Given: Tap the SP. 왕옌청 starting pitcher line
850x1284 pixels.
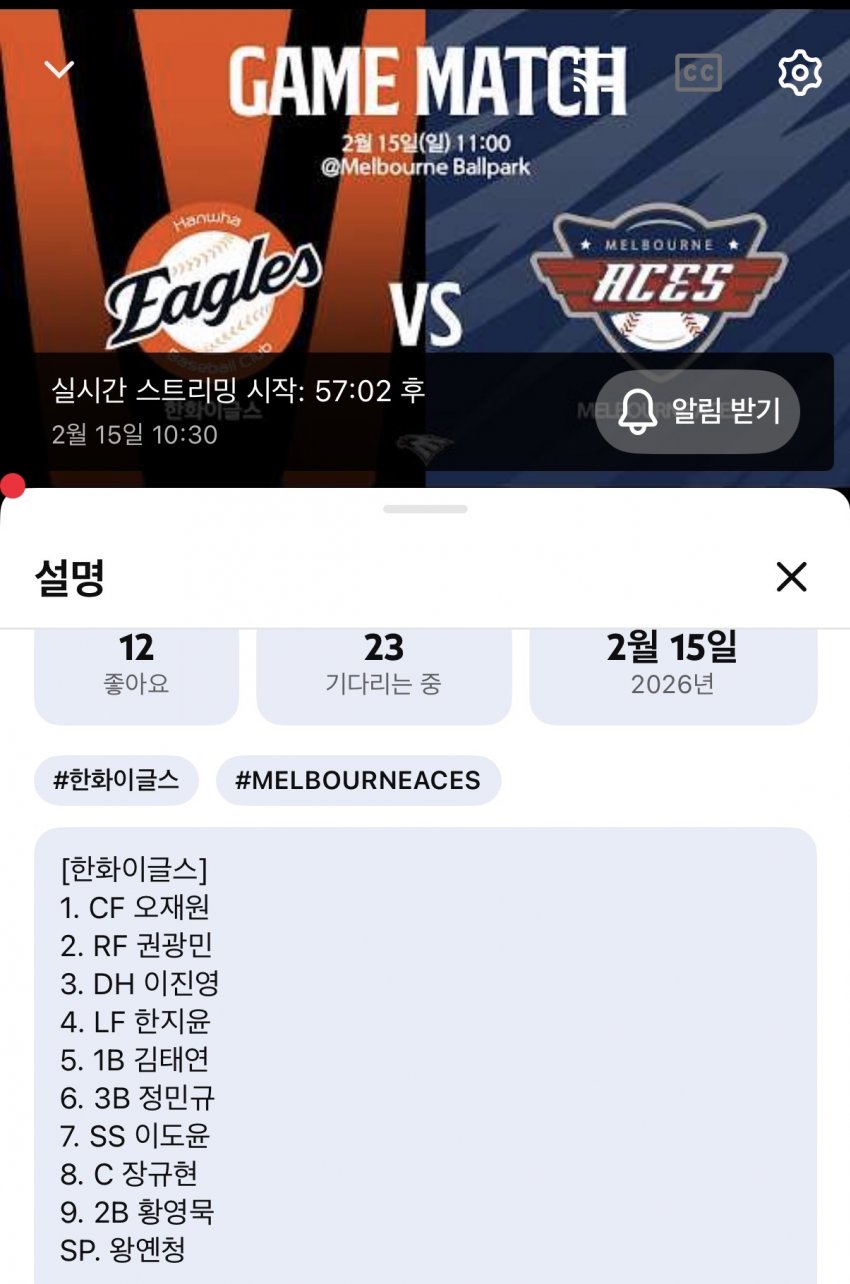Looking at the screenshot, I should point(123,1250).
